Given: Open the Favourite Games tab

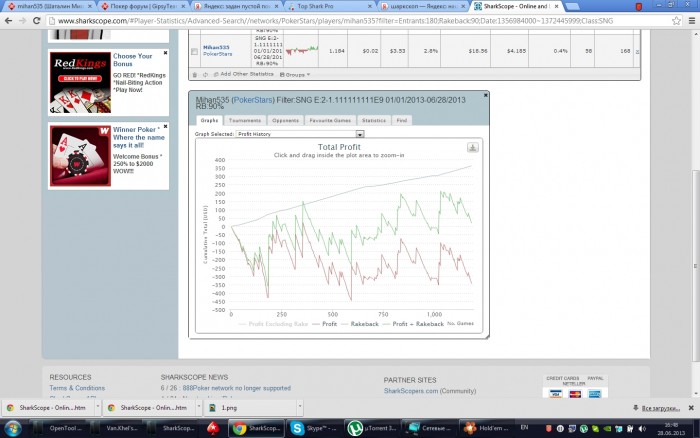Looking at the screenshot, I should [x=330, y=120].
